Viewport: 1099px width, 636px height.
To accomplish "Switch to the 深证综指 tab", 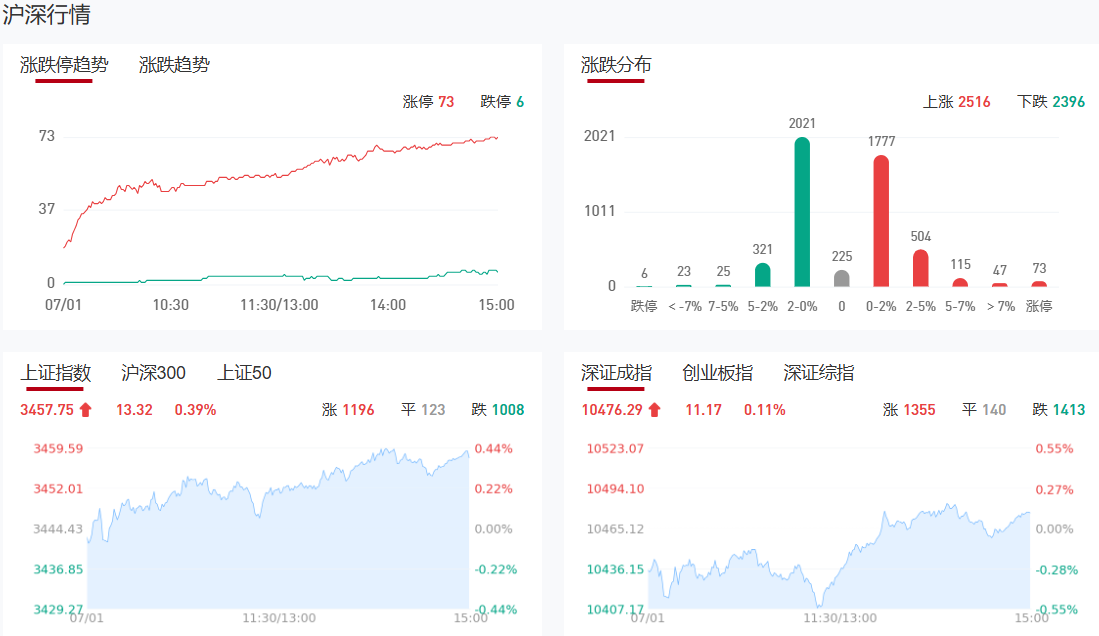I will tap(818, 373).
